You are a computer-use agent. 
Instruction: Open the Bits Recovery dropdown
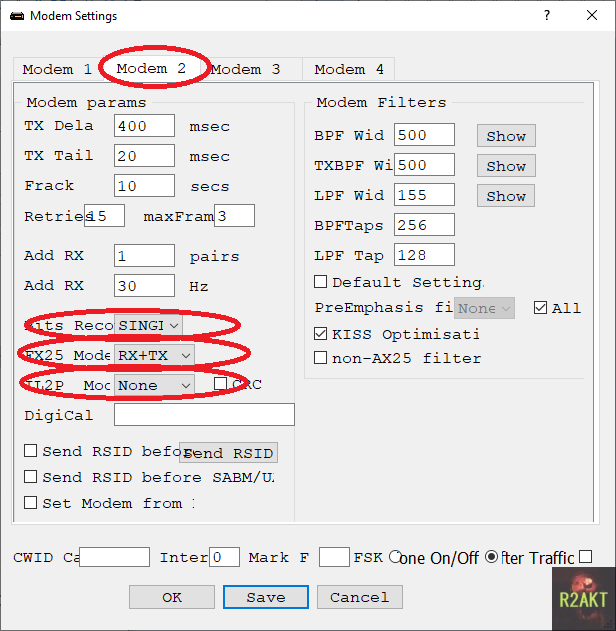tap(148, 325)
